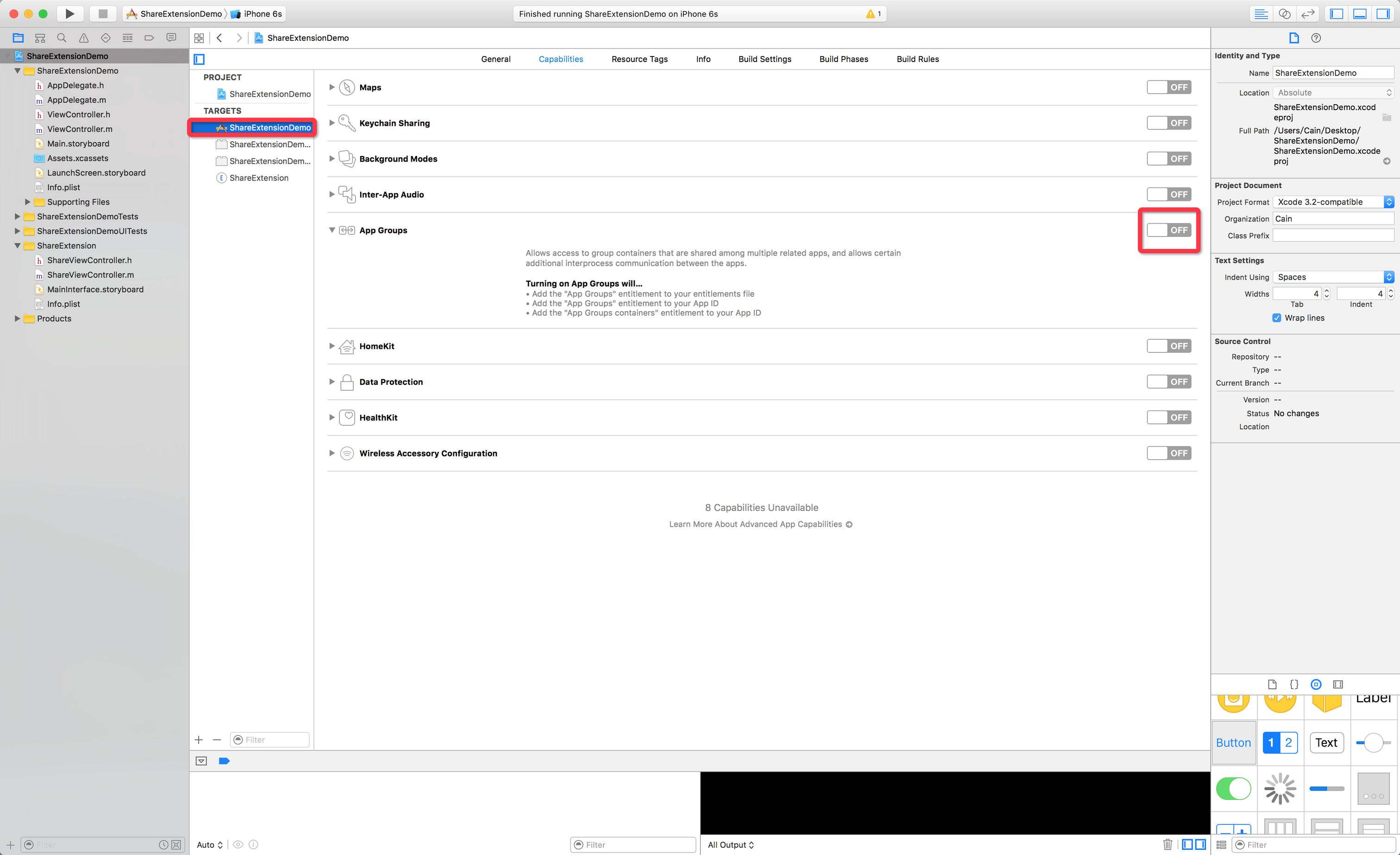Open the Issue navigator (warning triangle icon)
The height and width of the screenshot is (855, 1400).
(83, 38)
